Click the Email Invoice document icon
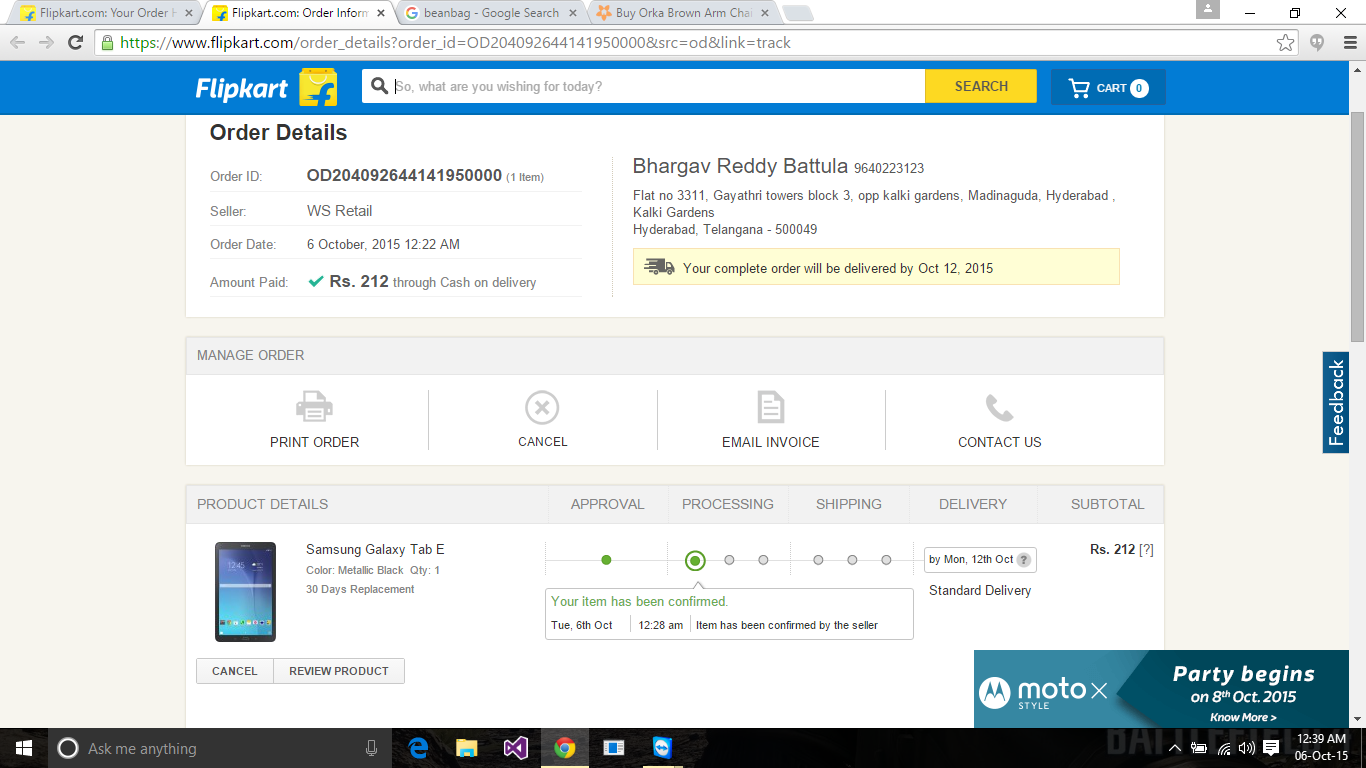 tap(770, 407)
